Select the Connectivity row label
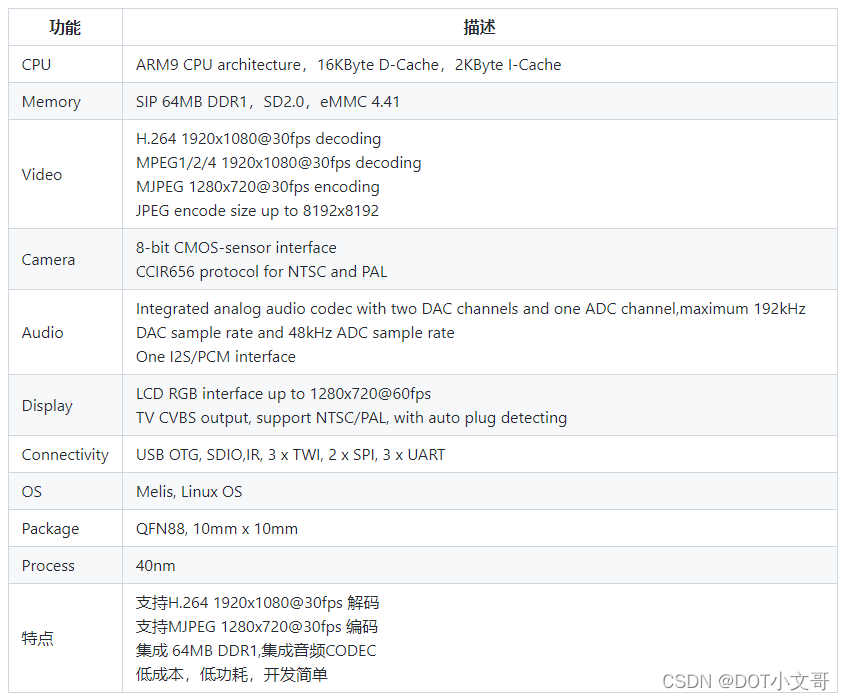Viewport: 845px width, 700px height. pos(65,455)
